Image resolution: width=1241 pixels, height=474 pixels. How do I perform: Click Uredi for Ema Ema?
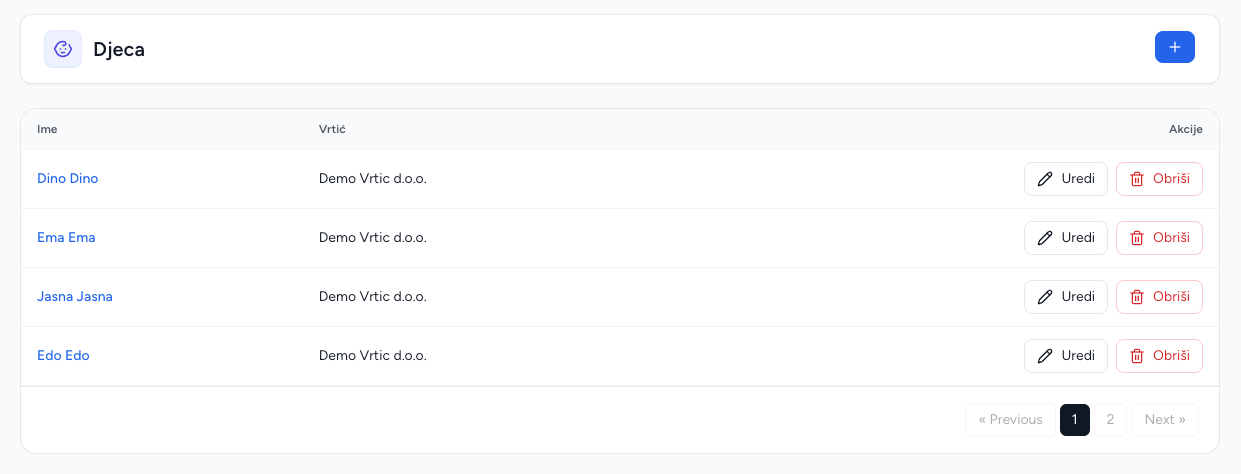tap(1066, 238)
